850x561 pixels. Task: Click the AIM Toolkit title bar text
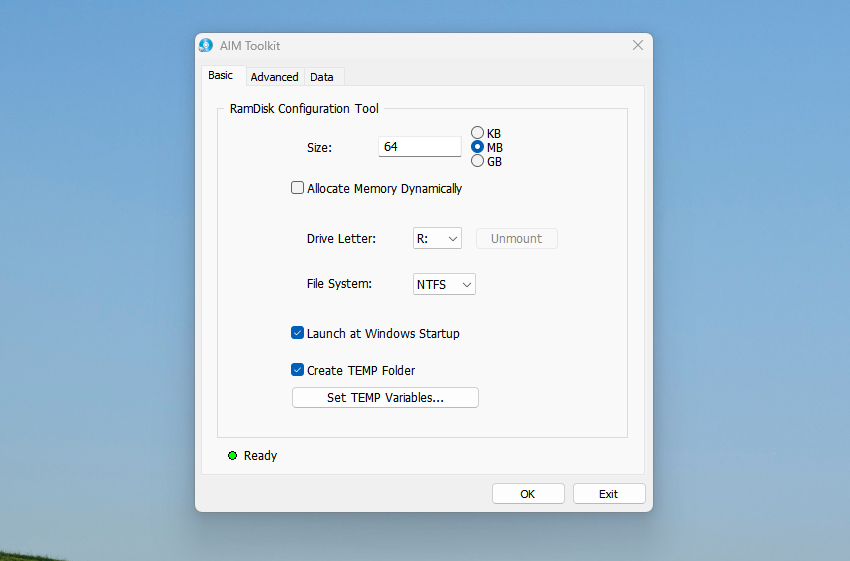click(x=250, y=46)
